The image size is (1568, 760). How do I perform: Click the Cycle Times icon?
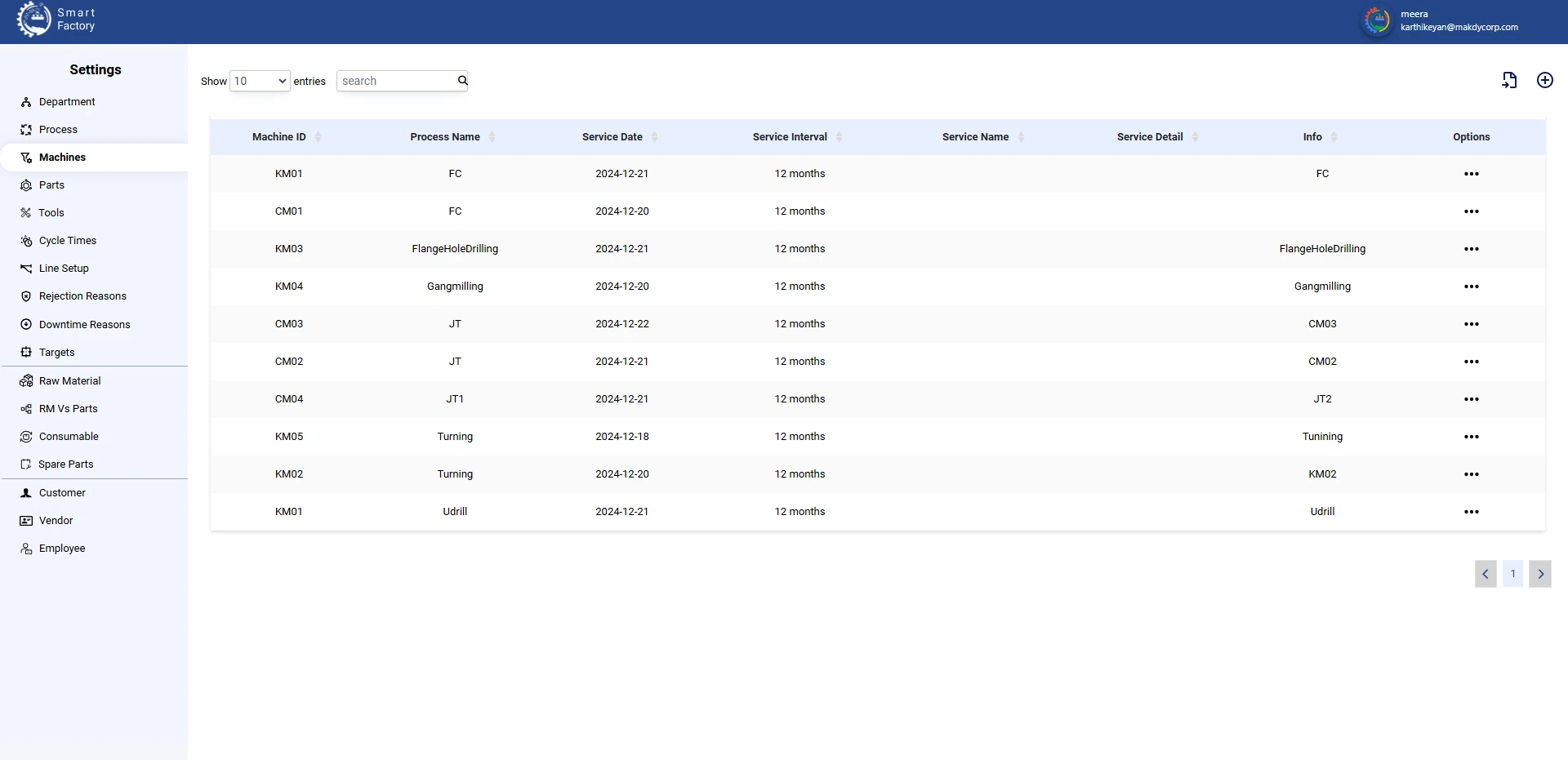[26, 241]
